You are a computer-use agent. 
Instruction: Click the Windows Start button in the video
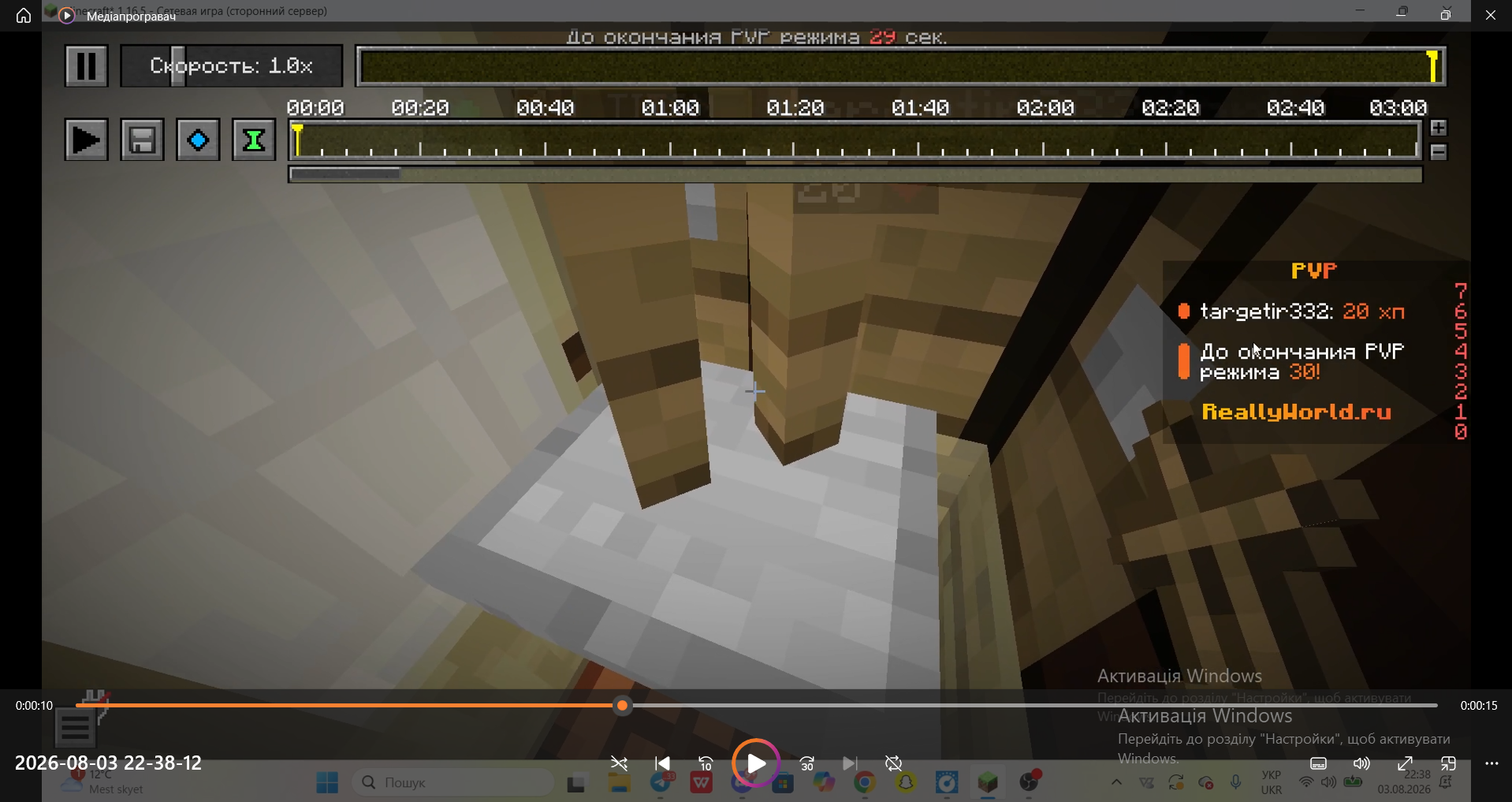point(327,782)
